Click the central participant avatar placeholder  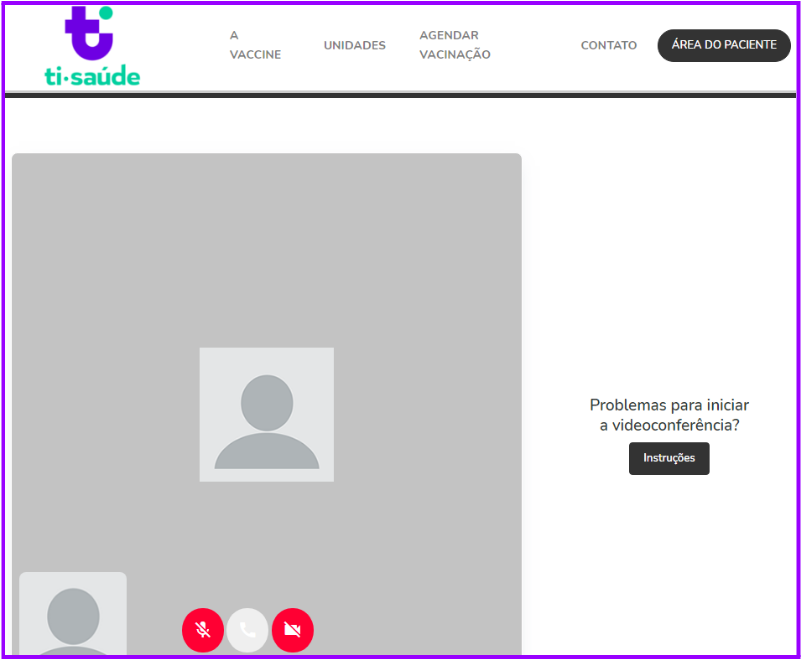[267, 415]
